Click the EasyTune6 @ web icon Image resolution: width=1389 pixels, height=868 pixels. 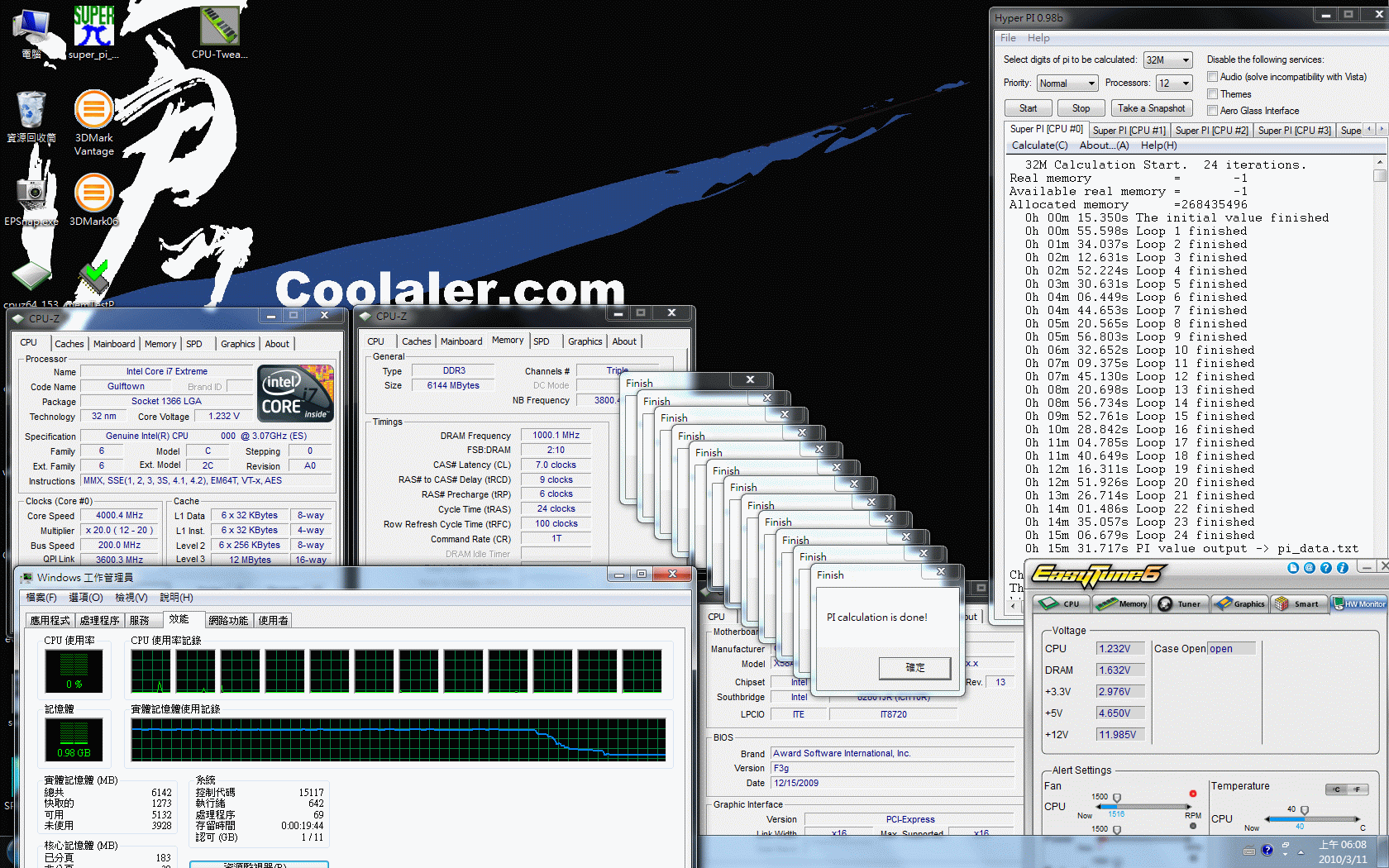[x=1310, y=568]
